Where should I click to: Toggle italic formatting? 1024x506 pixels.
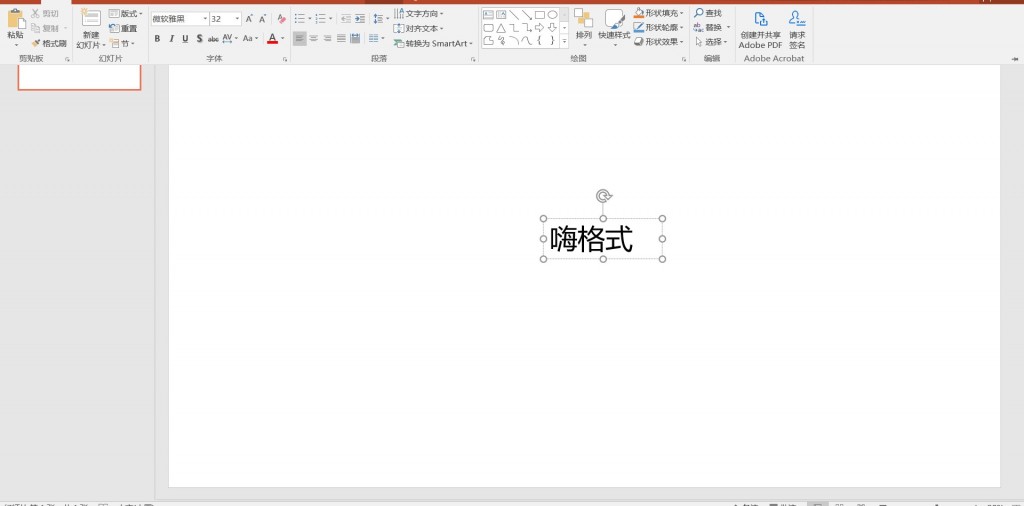click(171, 39)
